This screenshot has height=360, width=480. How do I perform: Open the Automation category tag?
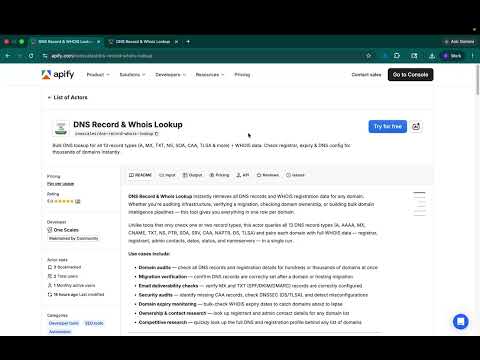(60, 332)
